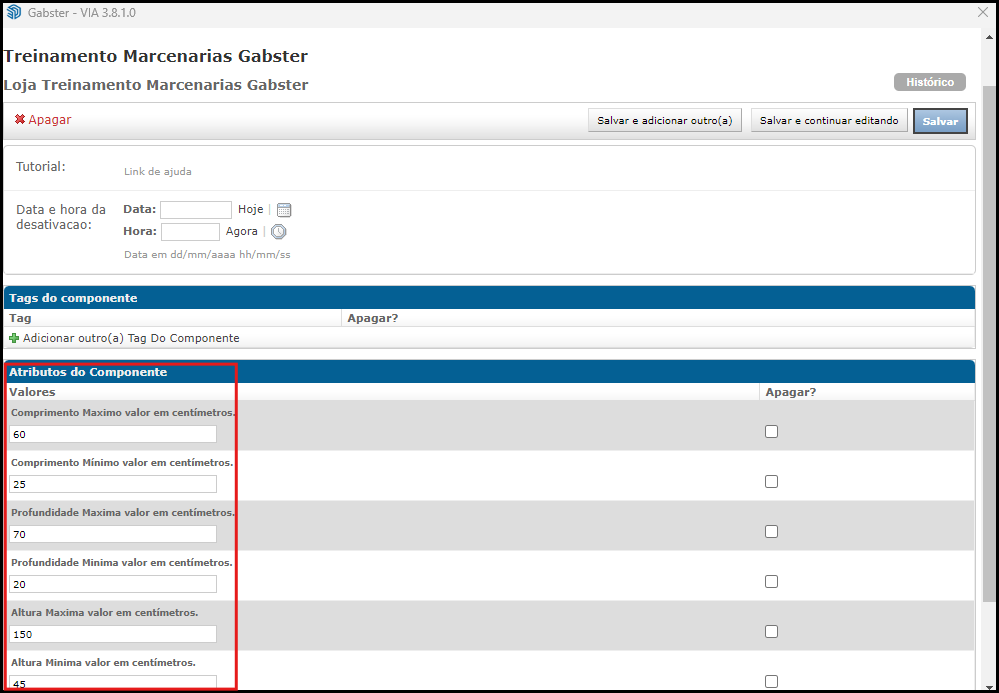Click the vertical scrollbar on the right
The image size is (999, 693).
tap(989, 300)
